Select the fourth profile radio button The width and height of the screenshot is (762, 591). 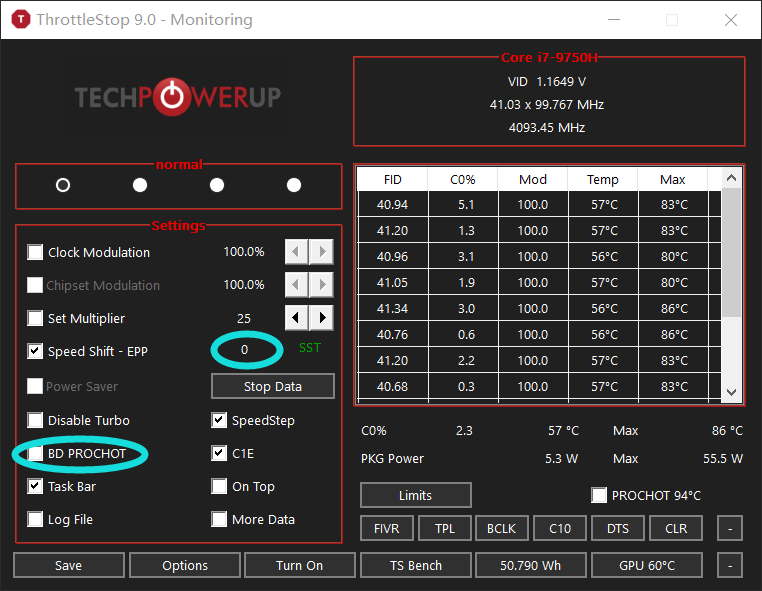pos(294,185)
